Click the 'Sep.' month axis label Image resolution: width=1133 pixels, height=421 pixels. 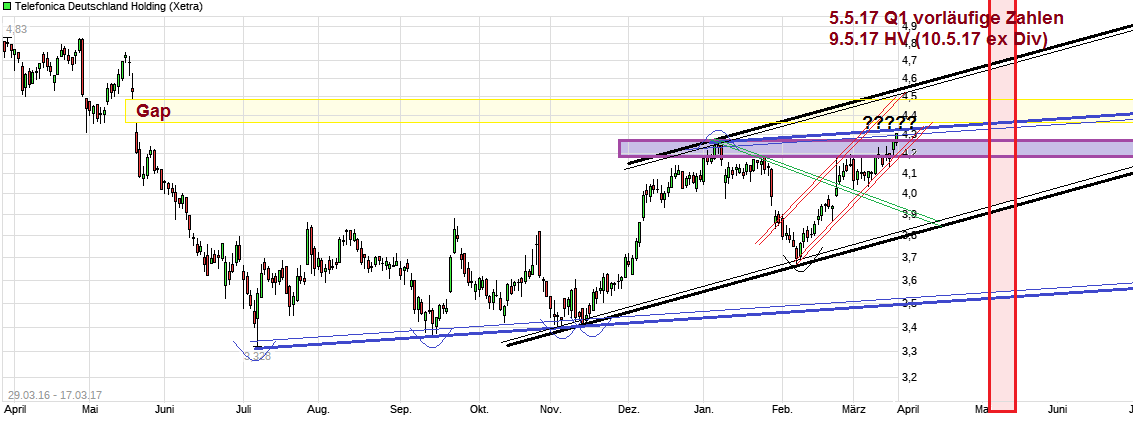[x=400, y=409]
